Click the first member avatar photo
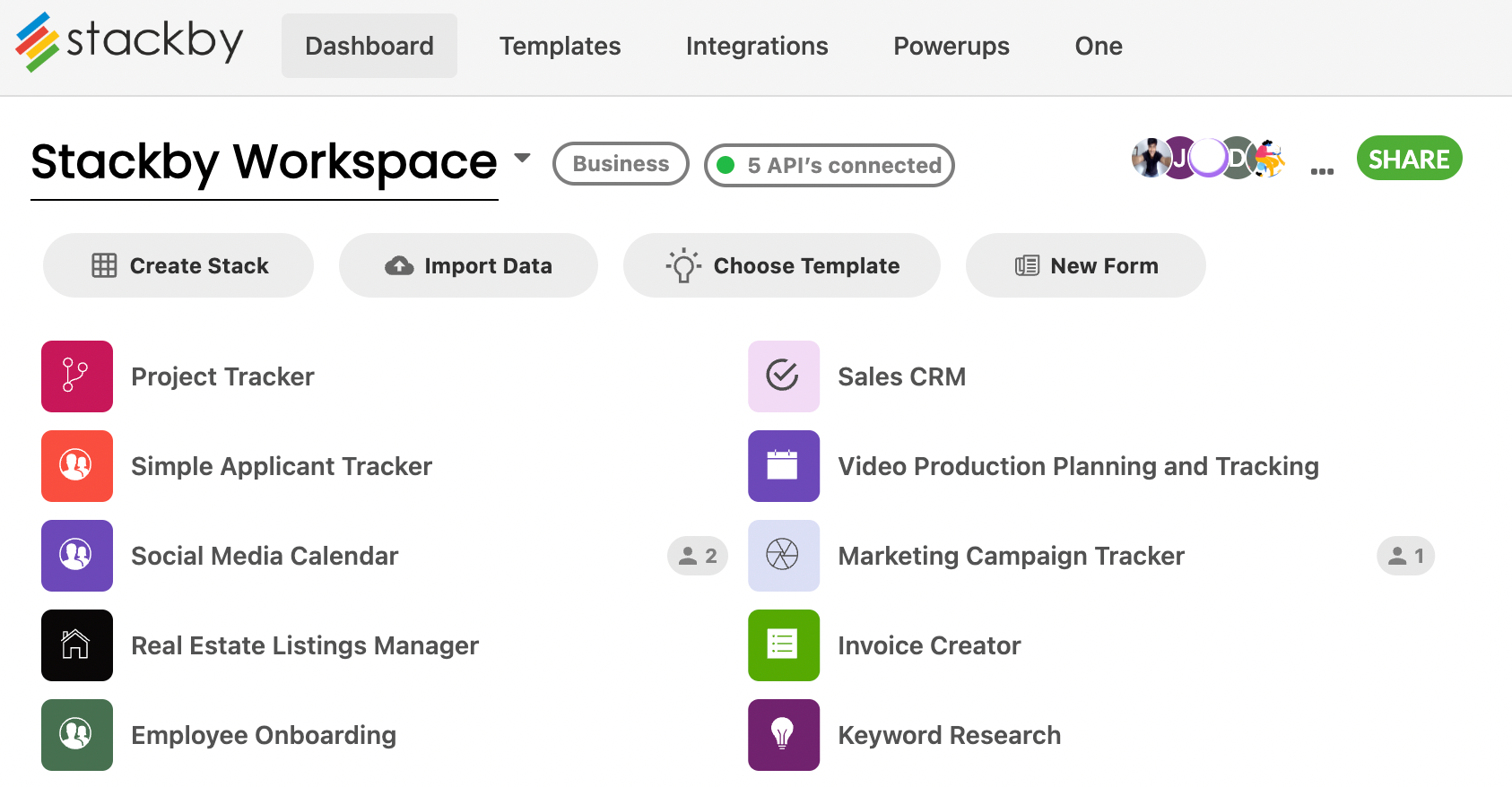 pos(1150,158)
